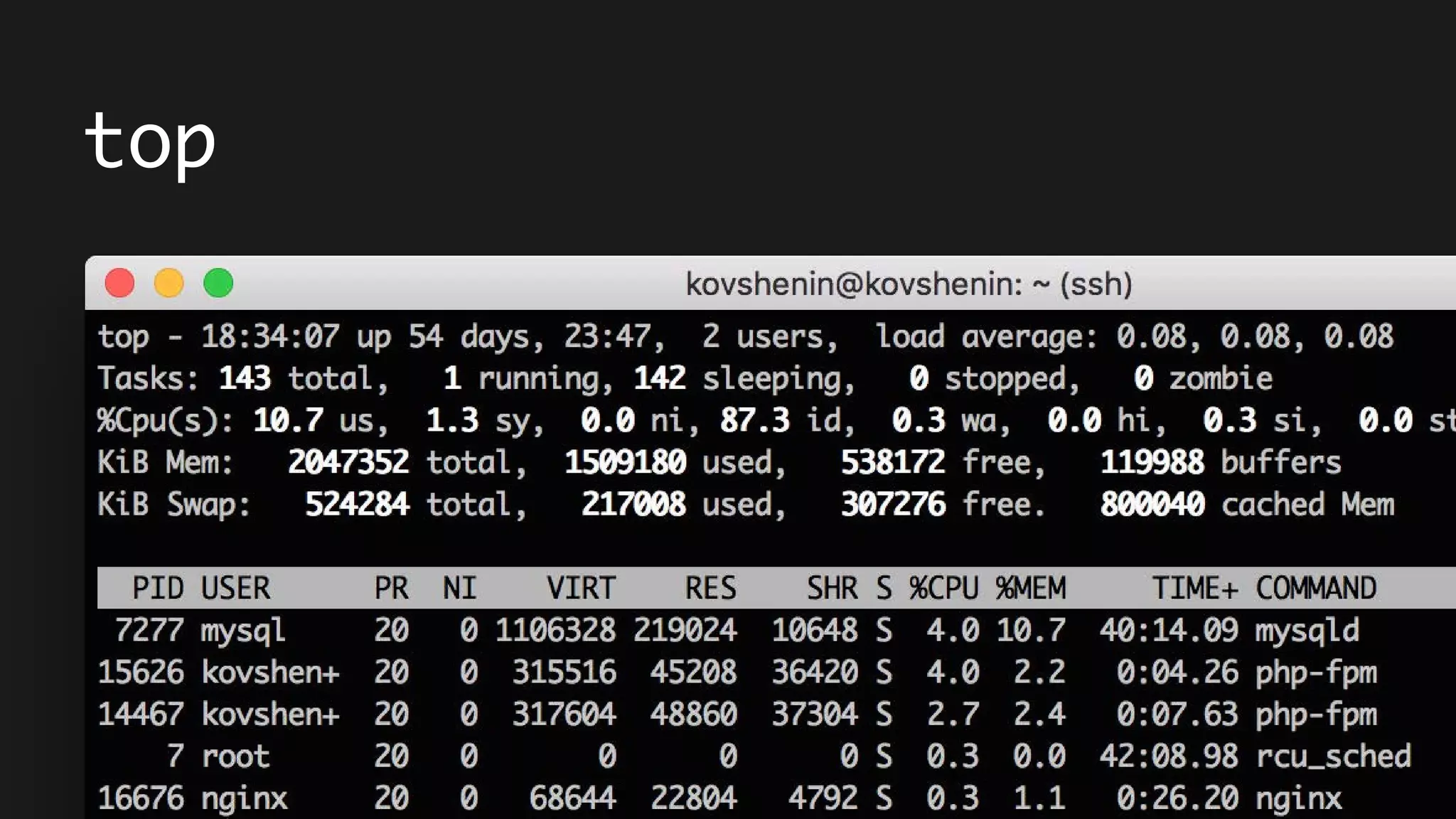1456x819 pixels.
Task: Click the TIME+ column header
Action: click(1194, 588)
